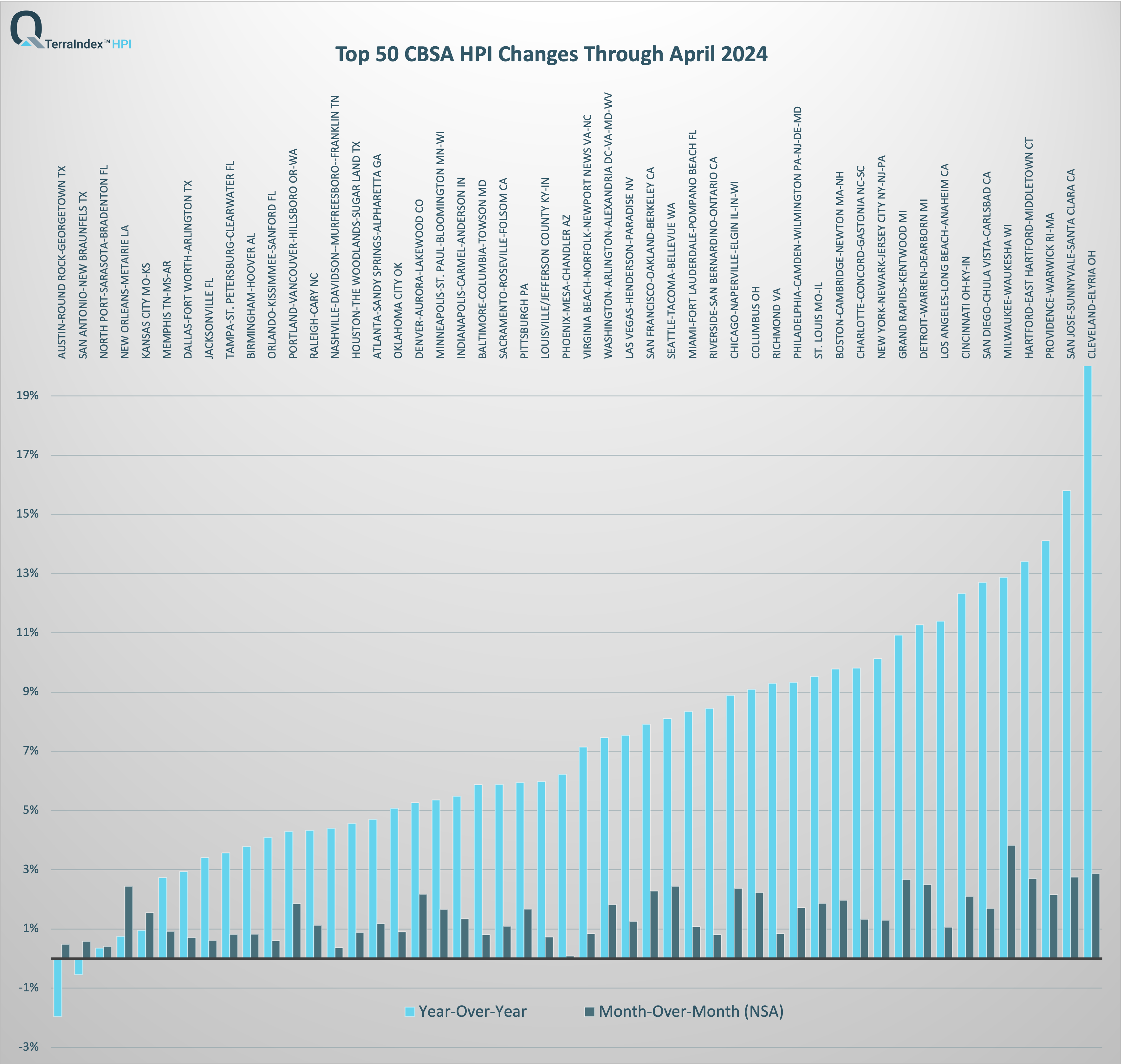Viewport: 1123px width, 1064px height.
Task: Click the 'PHILADELPHIA-CAMDEN-WILMINGTON PA-NJ-DE-MD' label
Action: pos(797,232)
